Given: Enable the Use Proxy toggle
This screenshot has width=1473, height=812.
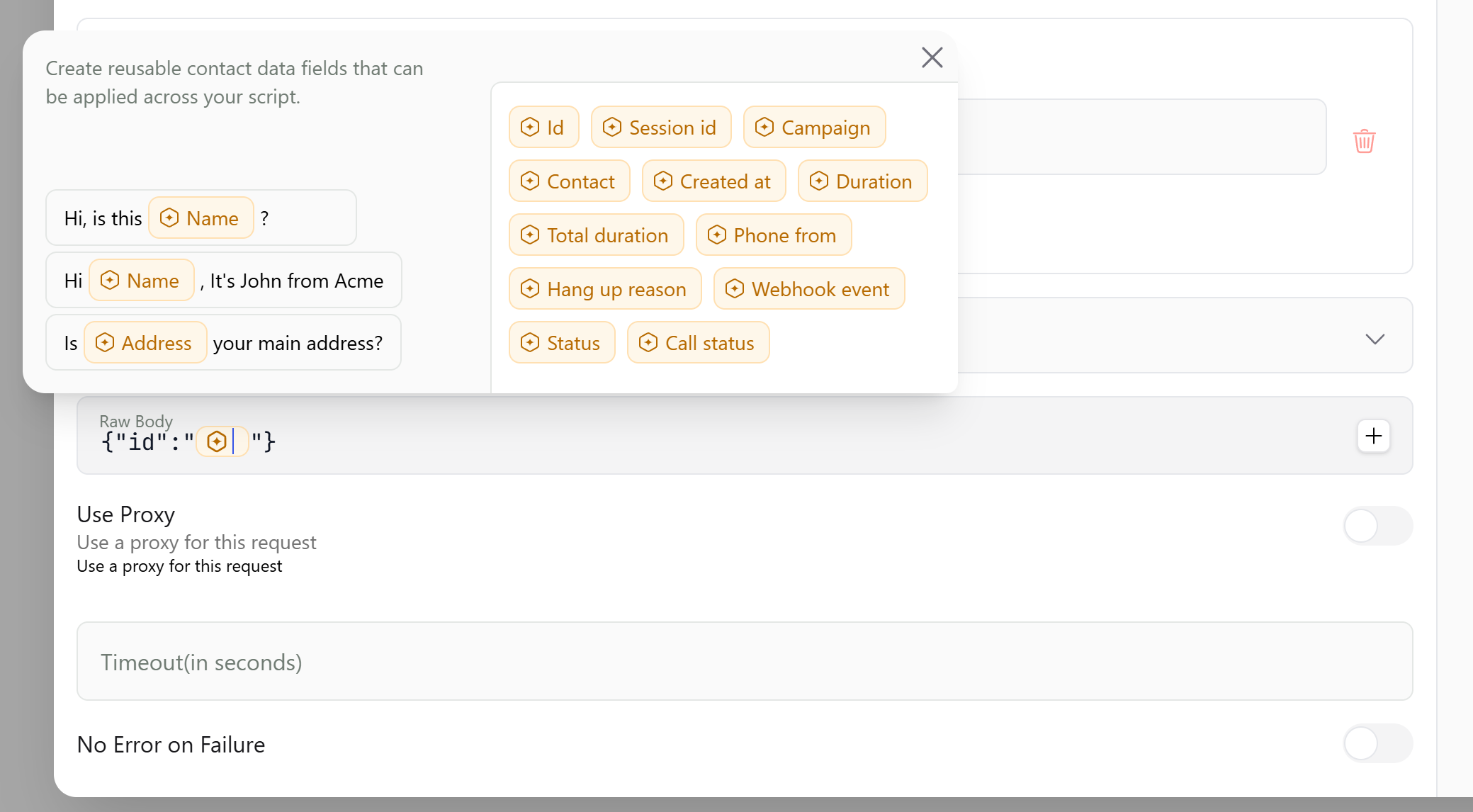Looking at the screenshot, I should click(x=1377, y=526).
